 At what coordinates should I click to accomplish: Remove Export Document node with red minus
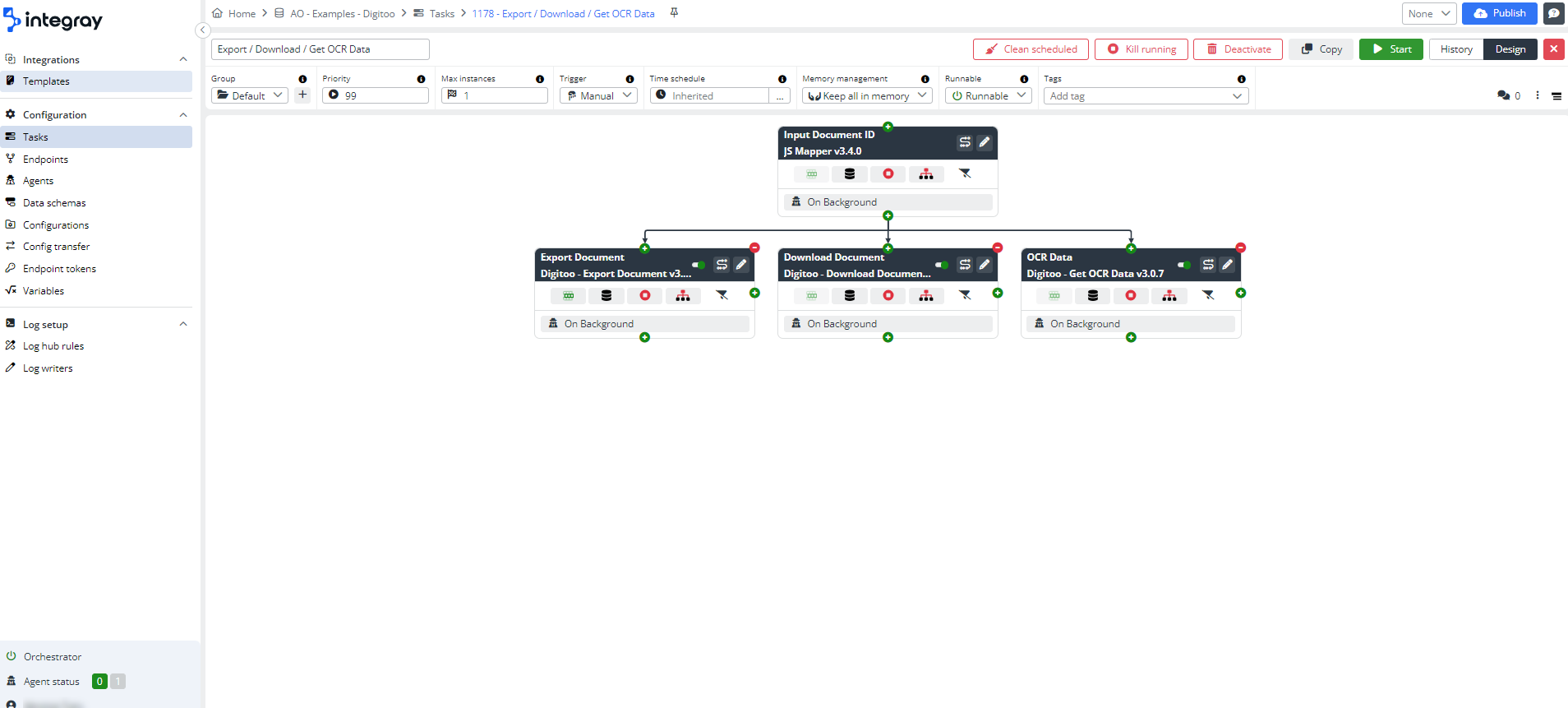point(754,248)
